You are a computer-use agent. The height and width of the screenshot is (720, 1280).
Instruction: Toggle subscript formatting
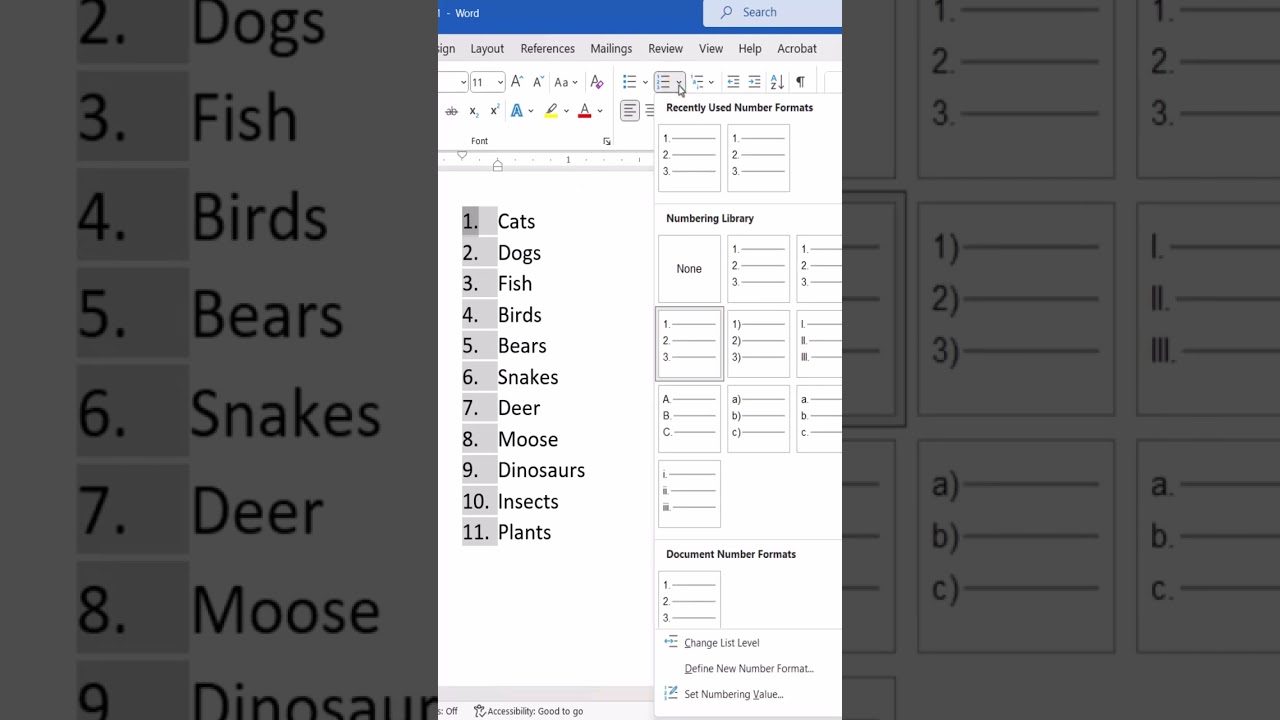tap(473, 111)
